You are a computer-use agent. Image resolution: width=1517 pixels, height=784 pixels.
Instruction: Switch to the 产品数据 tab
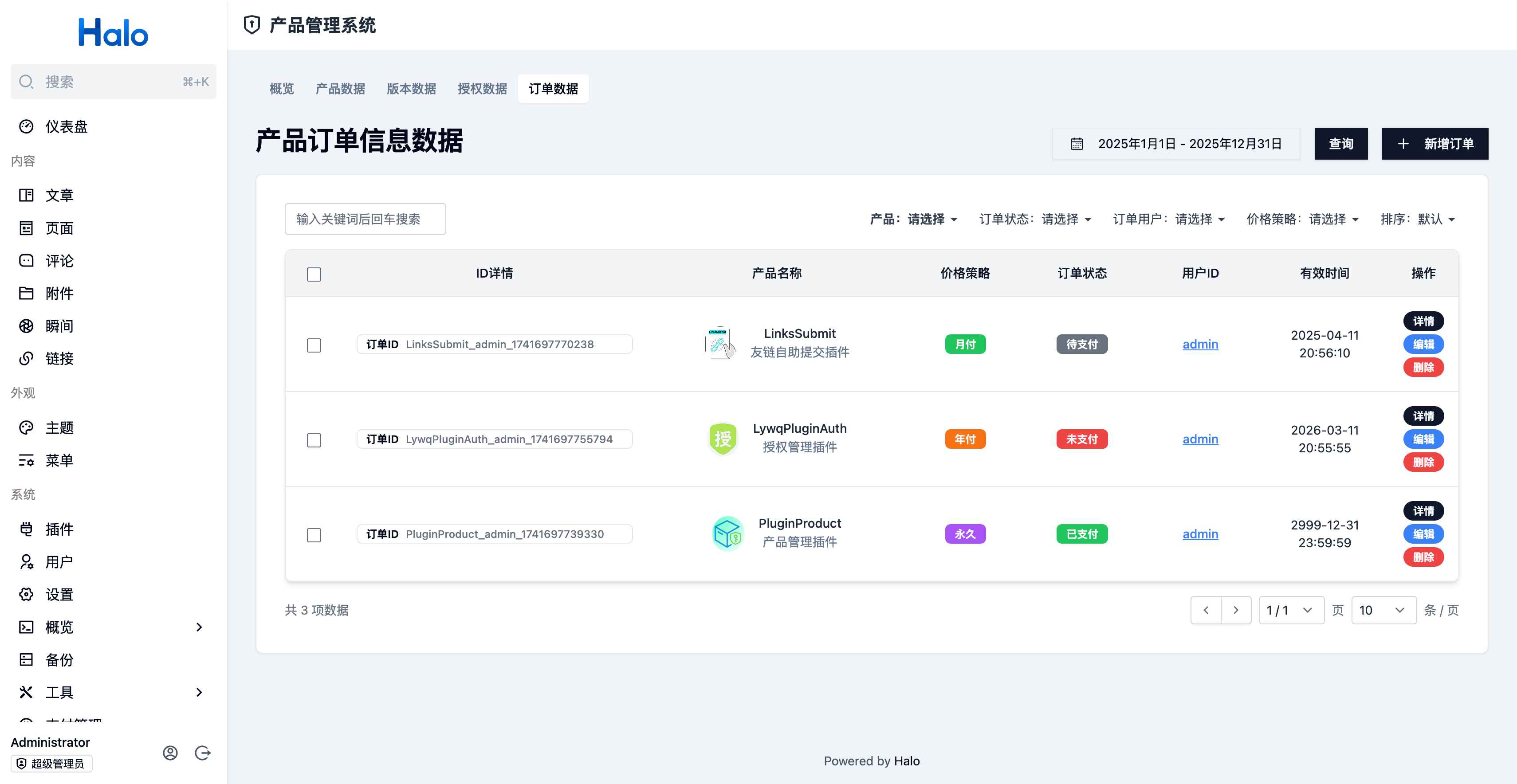pyautogui.click(x=340, y=89)
